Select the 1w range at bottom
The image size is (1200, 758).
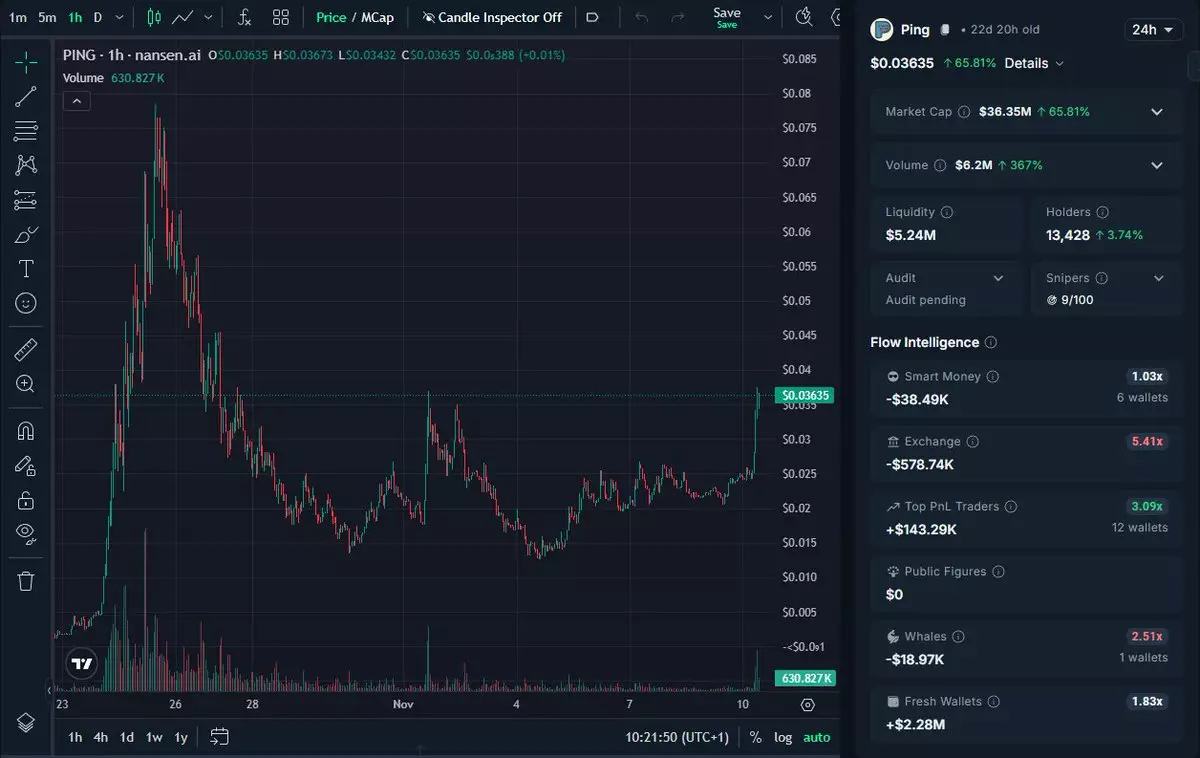[x=154, y=737]
